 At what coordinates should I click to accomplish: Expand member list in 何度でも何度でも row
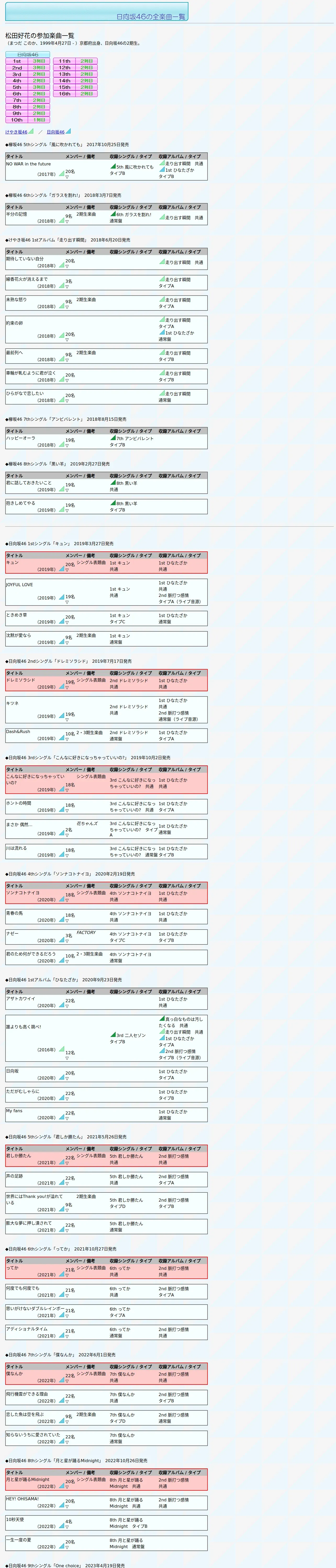(x=67, y=1296)
